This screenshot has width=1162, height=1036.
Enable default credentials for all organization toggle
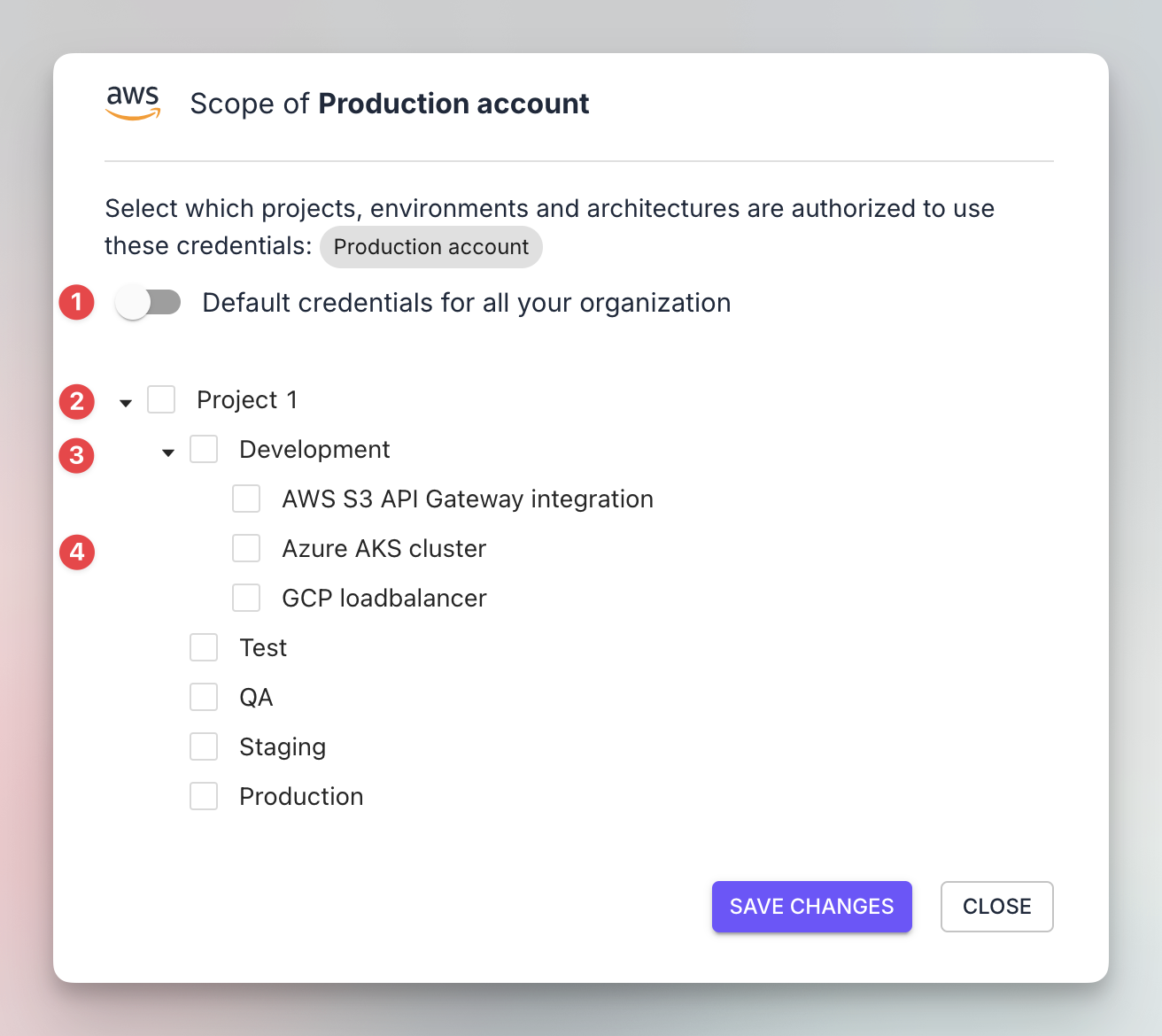click(148, 303)
